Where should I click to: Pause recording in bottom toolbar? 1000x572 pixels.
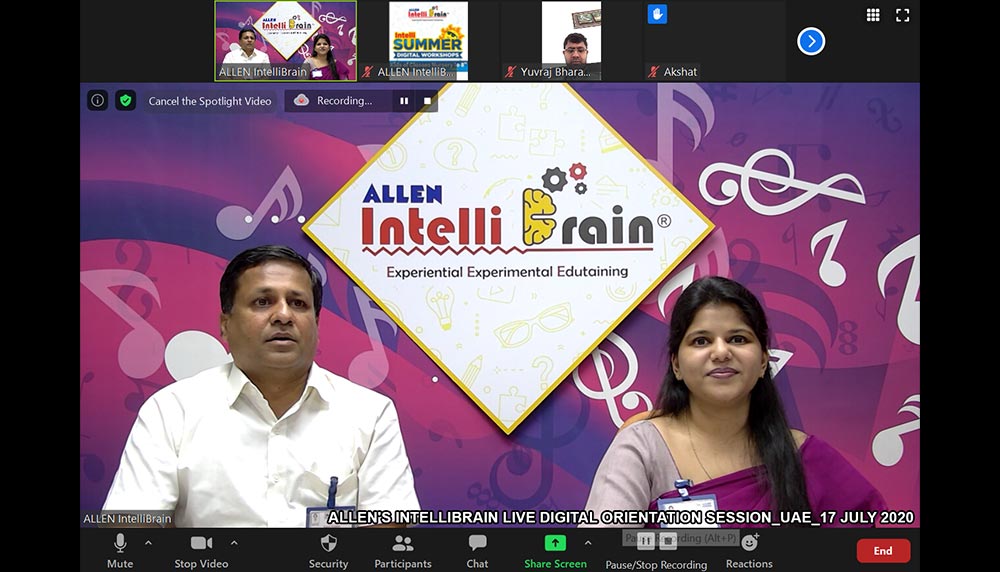coord(645,541)
